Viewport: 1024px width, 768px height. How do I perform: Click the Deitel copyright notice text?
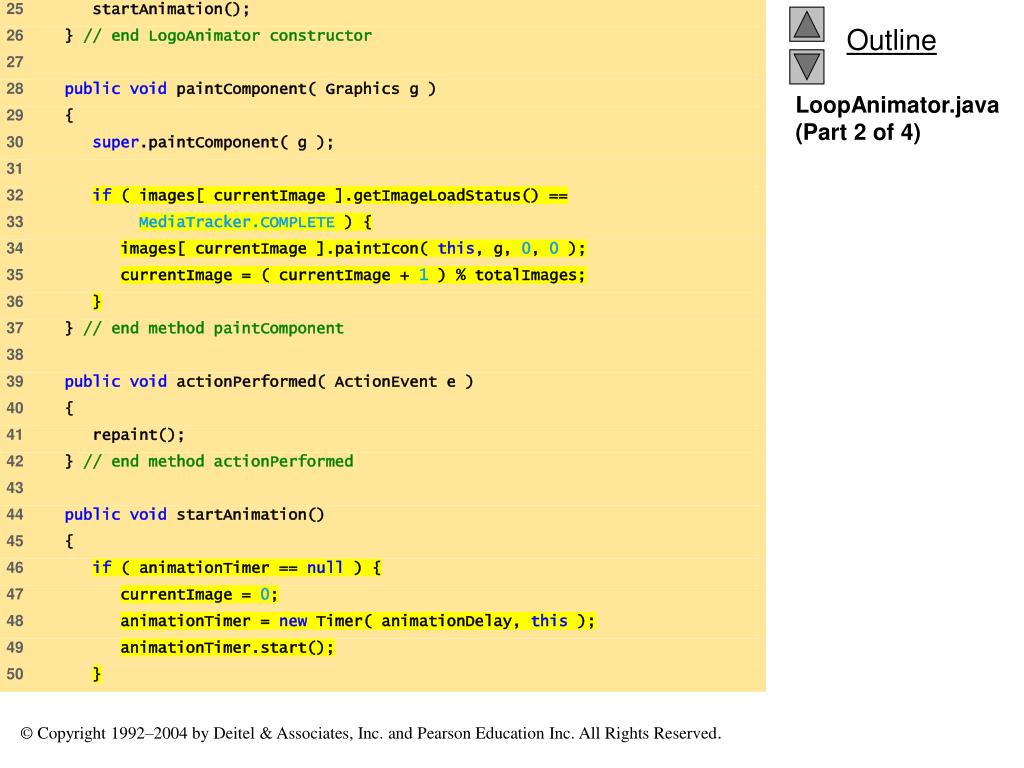[371, 733]
